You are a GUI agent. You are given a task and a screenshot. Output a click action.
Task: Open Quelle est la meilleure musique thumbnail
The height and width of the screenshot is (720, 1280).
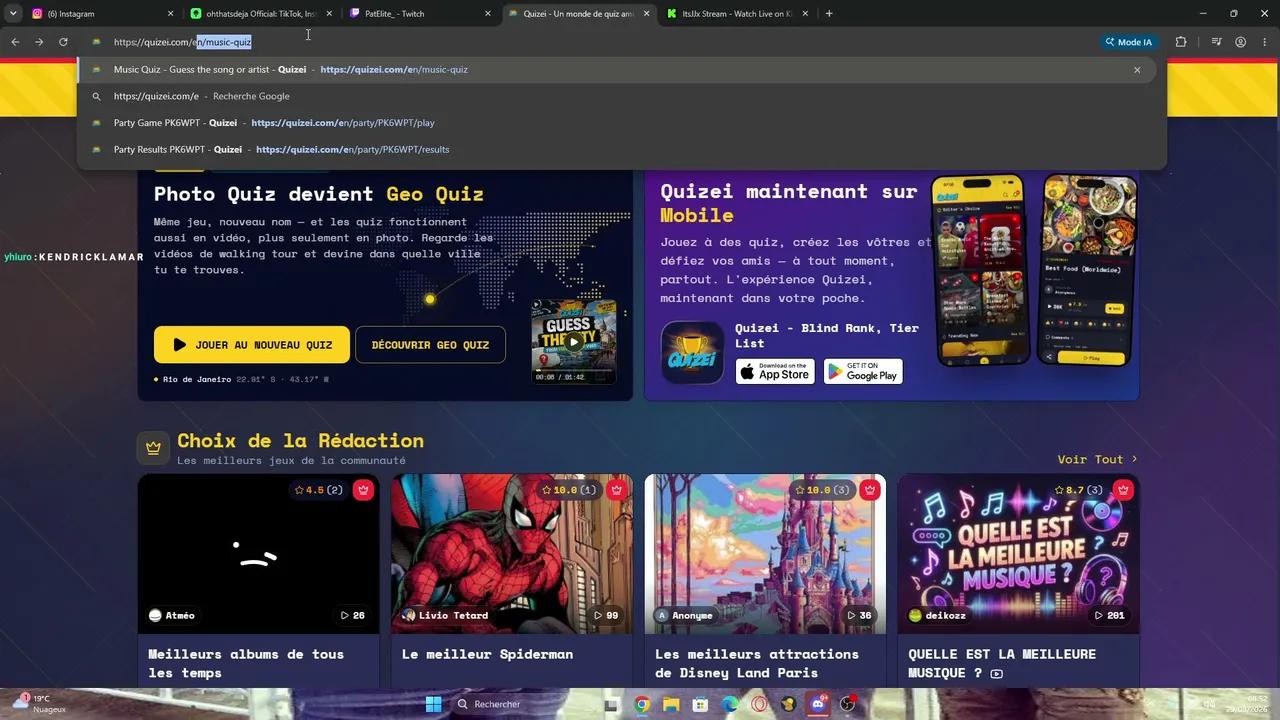(x=1018, y=554)
